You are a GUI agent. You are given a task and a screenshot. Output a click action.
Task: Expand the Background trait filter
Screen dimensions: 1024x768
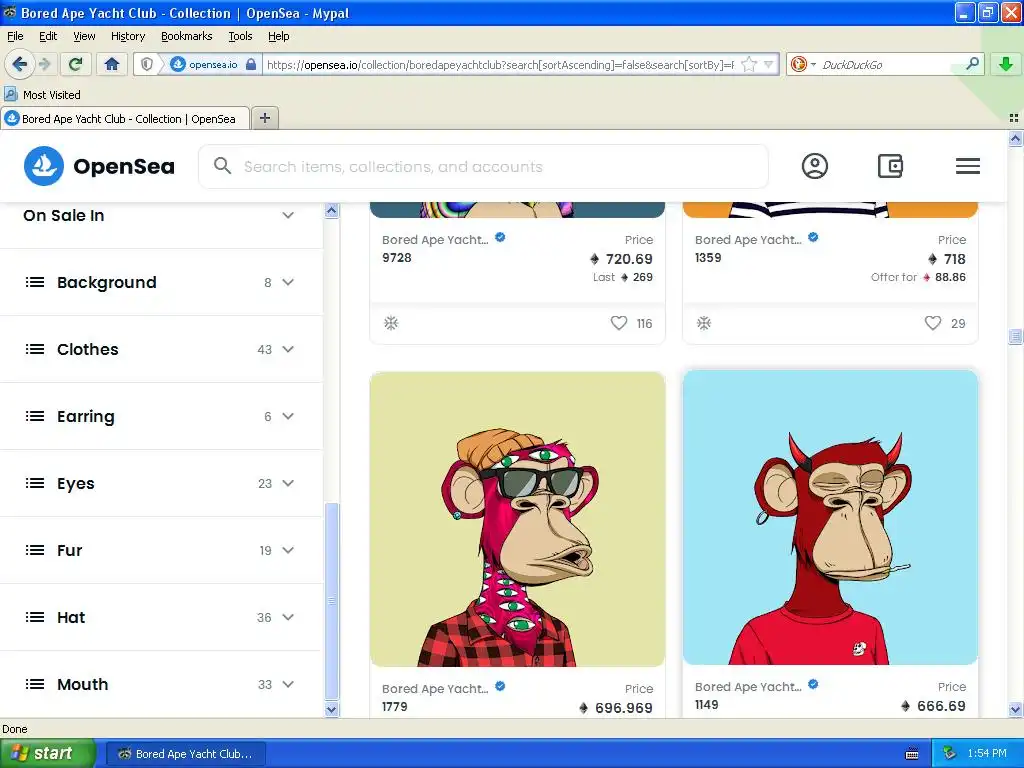point(161,282)
